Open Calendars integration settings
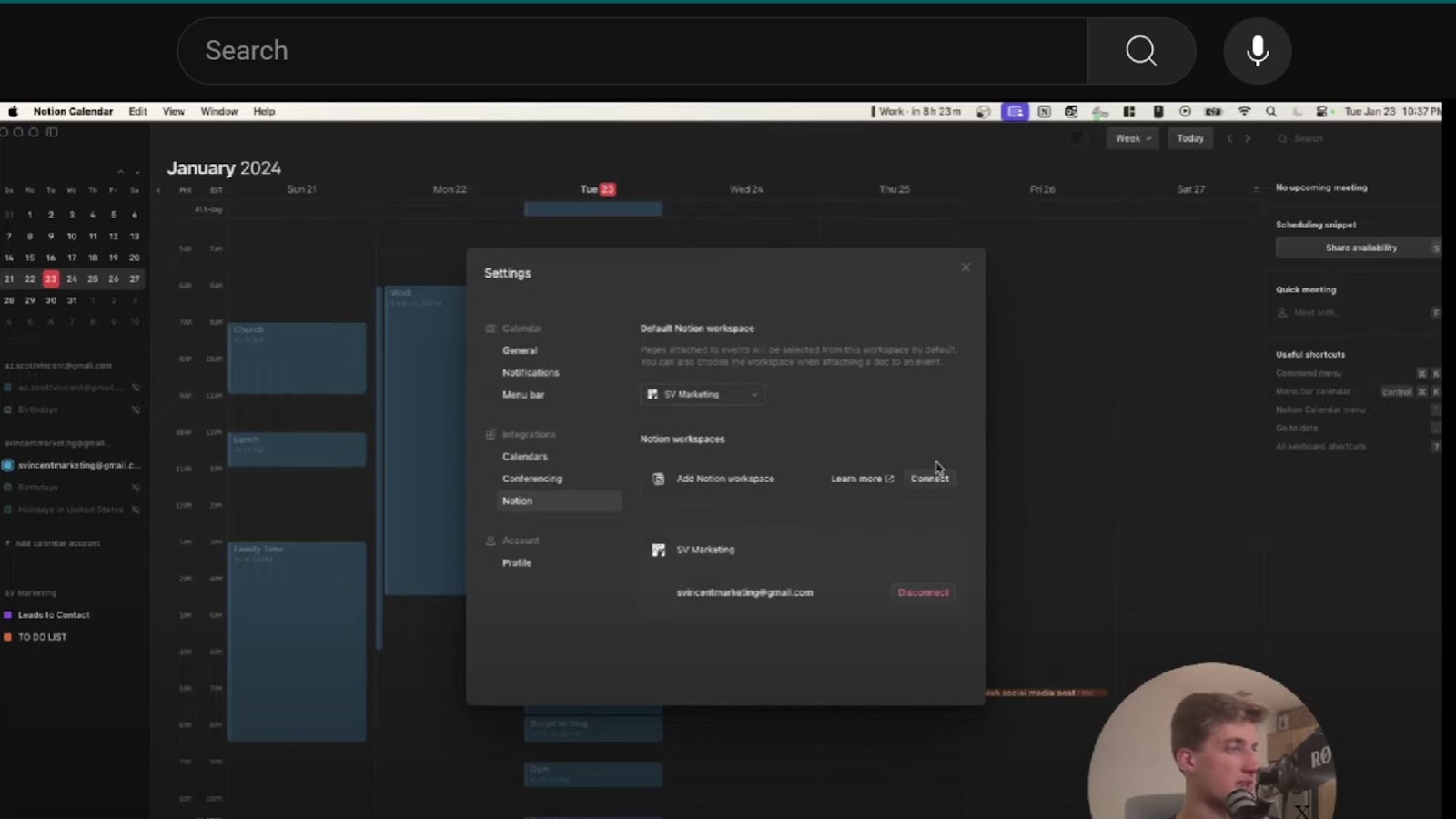1456x819 pixels. (x=525, y=457)
